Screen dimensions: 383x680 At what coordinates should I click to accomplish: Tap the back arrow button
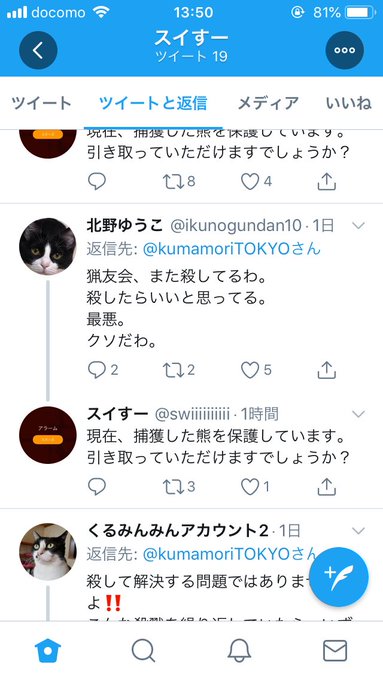tap(38, 50)
